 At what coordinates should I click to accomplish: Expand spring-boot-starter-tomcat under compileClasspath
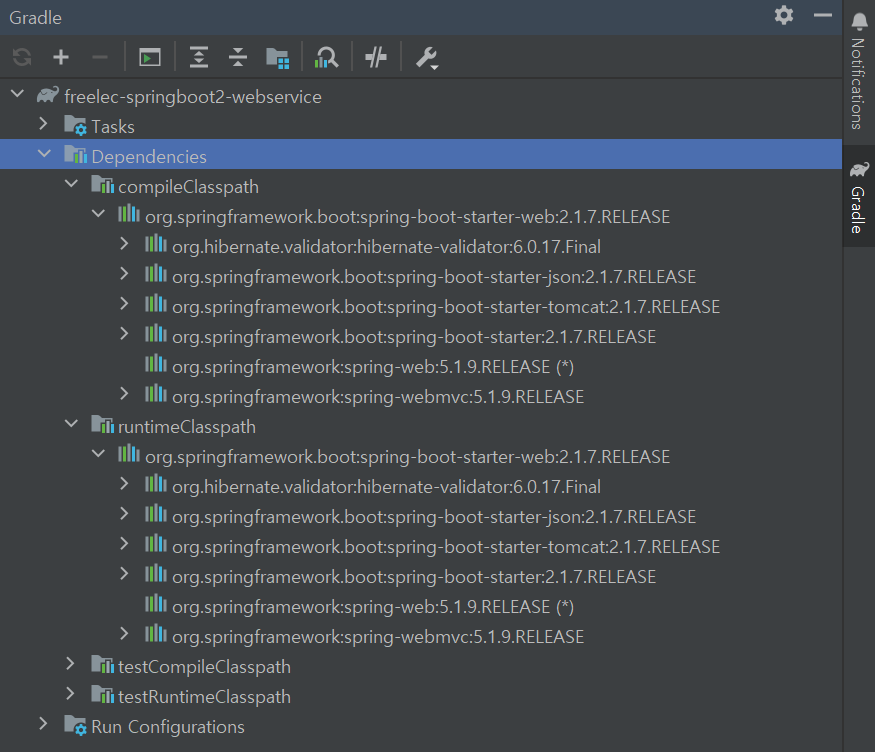point(124,304)
